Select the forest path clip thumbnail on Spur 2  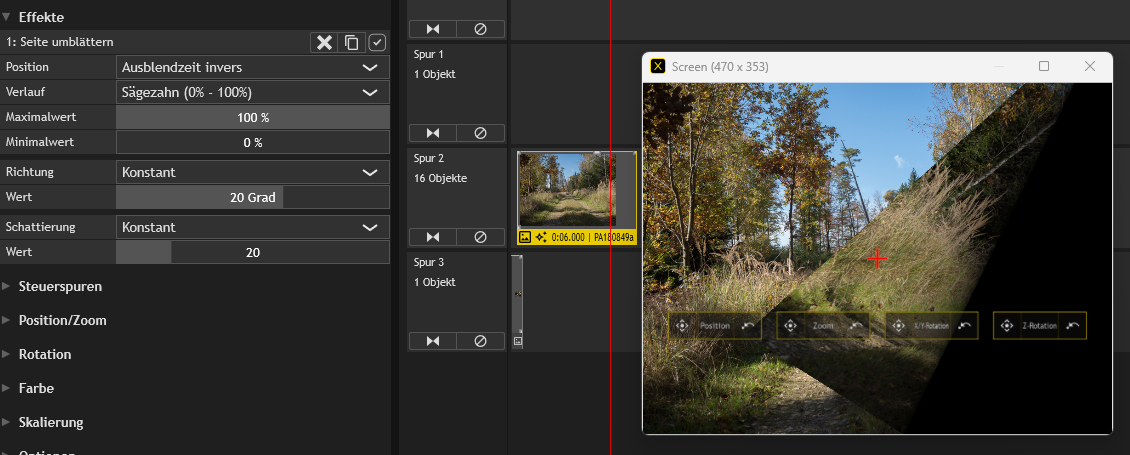coord(567,190)
